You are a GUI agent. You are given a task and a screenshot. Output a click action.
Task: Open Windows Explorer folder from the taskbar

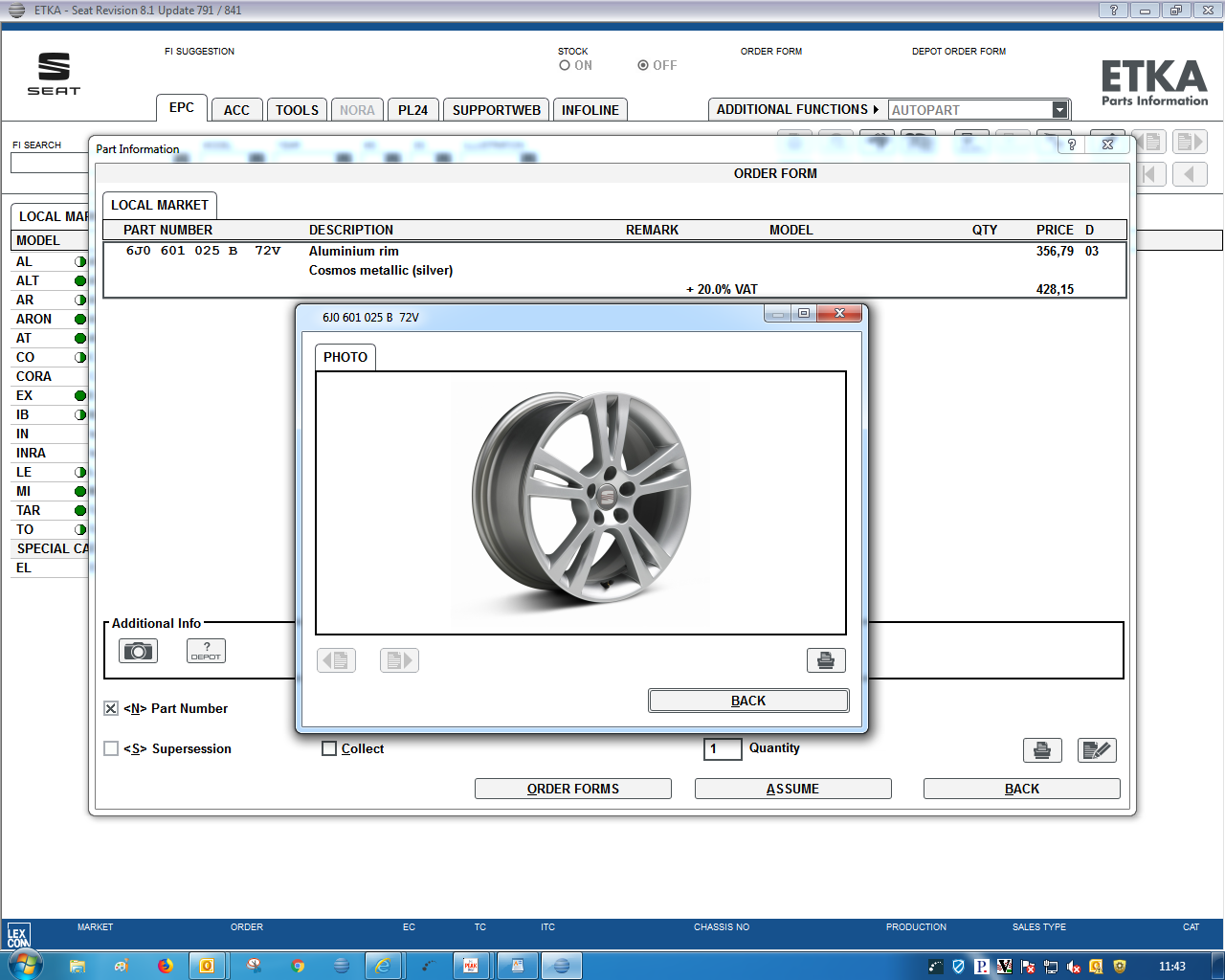pos(78,966)
